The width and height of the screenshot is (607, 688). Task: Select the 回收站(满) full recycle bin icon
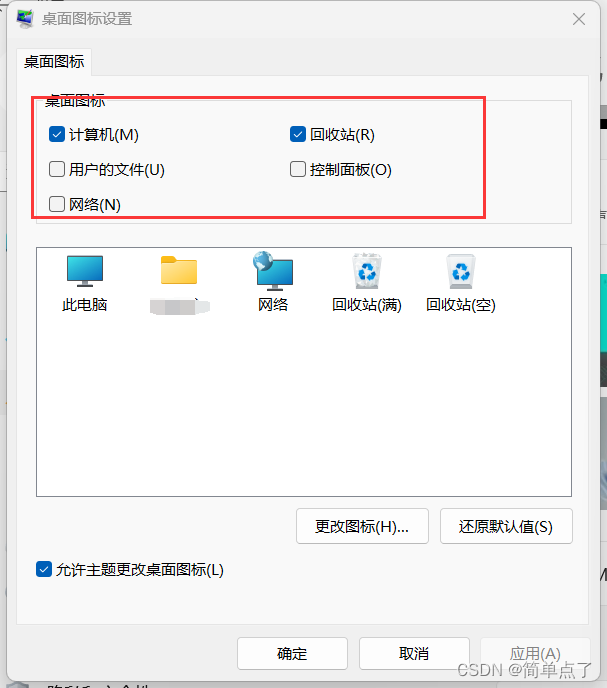[x=366, y=271]
